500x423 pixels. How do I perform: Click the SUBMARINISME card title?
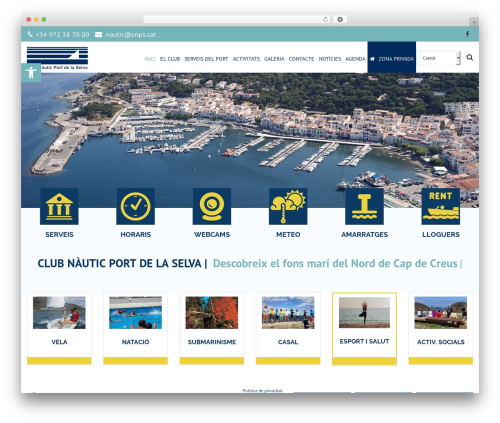click(x=212, y=342)
